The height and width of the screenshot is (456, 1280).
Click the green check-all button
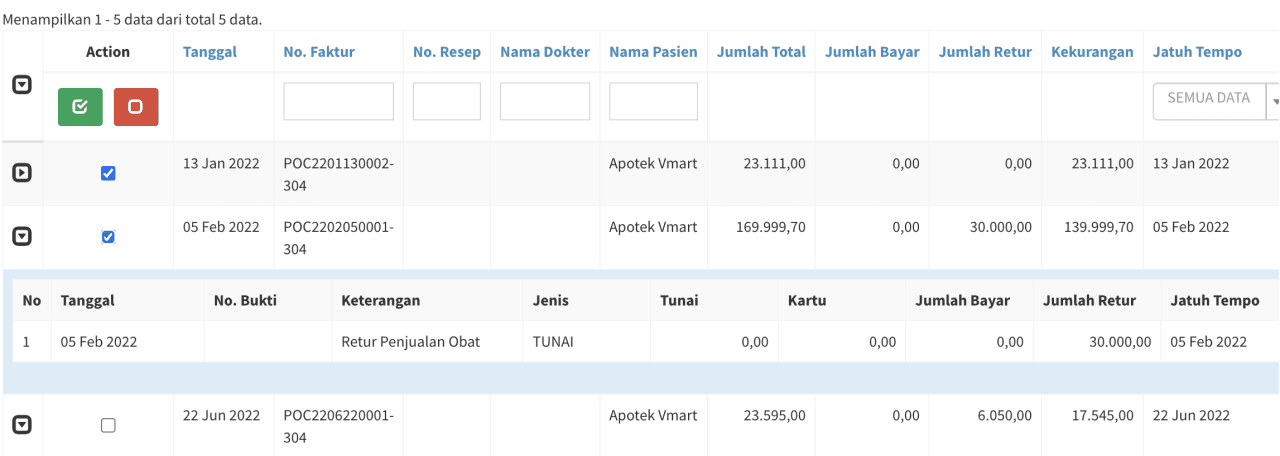(80, 107)
